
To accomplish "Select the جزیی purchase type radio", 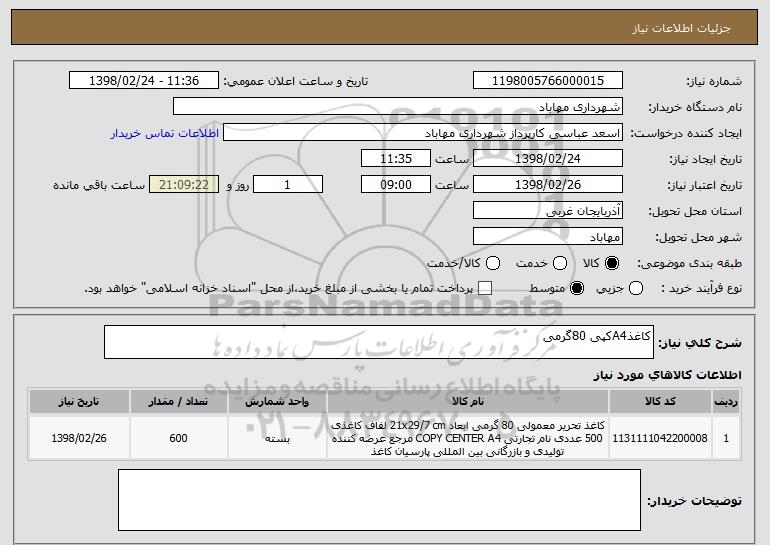I will pos(635,288).
